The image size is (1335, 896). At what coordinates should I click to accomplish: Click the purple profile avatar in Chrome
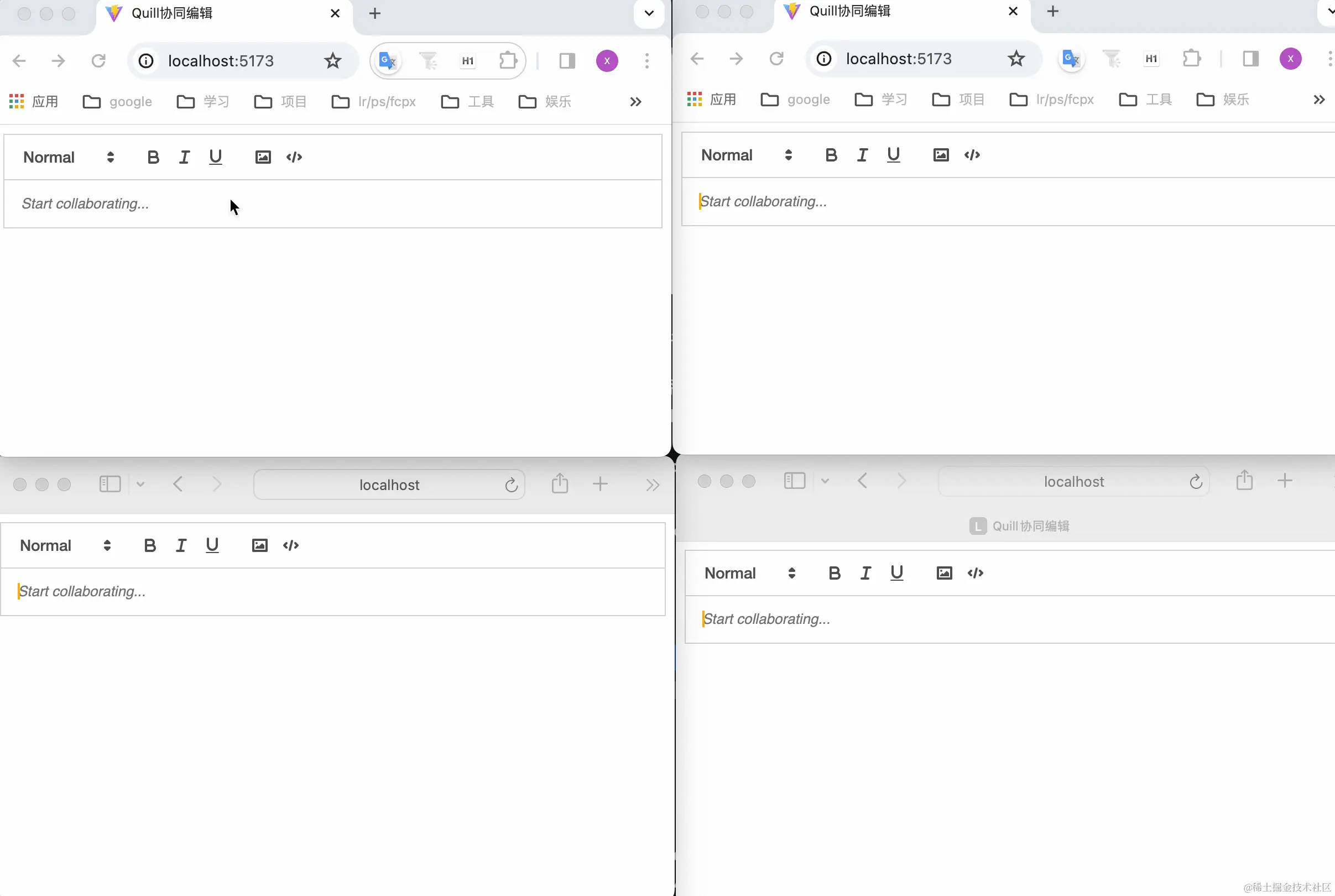[606, 61]
